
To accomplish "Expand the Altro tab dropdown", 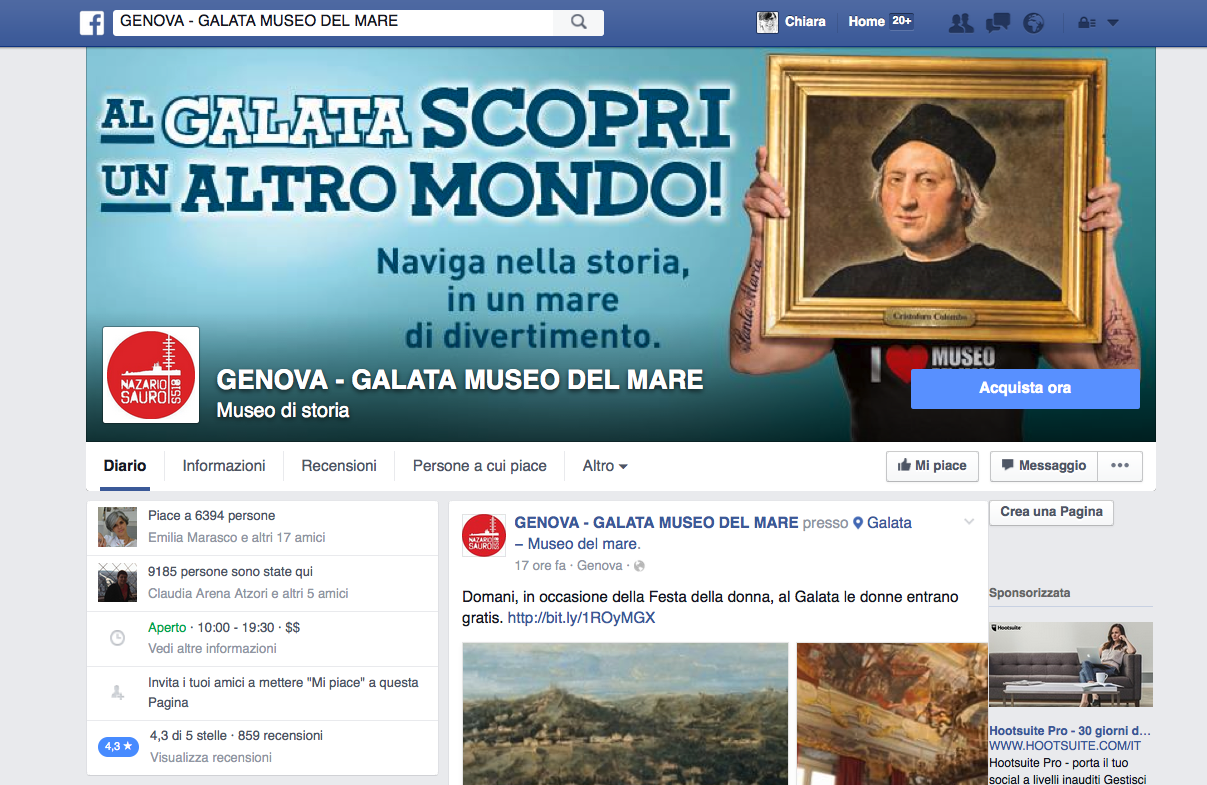I will point(605,466).
